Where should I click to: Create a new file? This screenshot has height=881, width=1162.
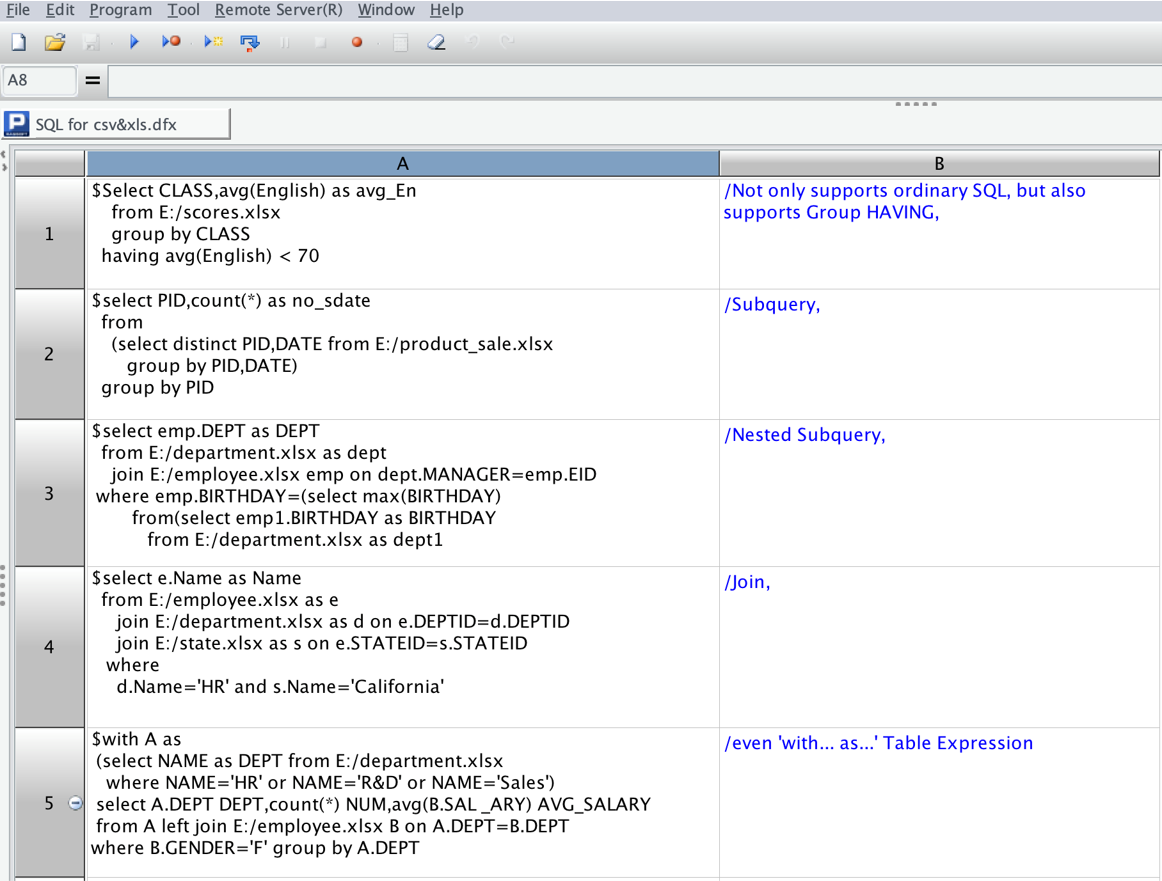(16, 42)
